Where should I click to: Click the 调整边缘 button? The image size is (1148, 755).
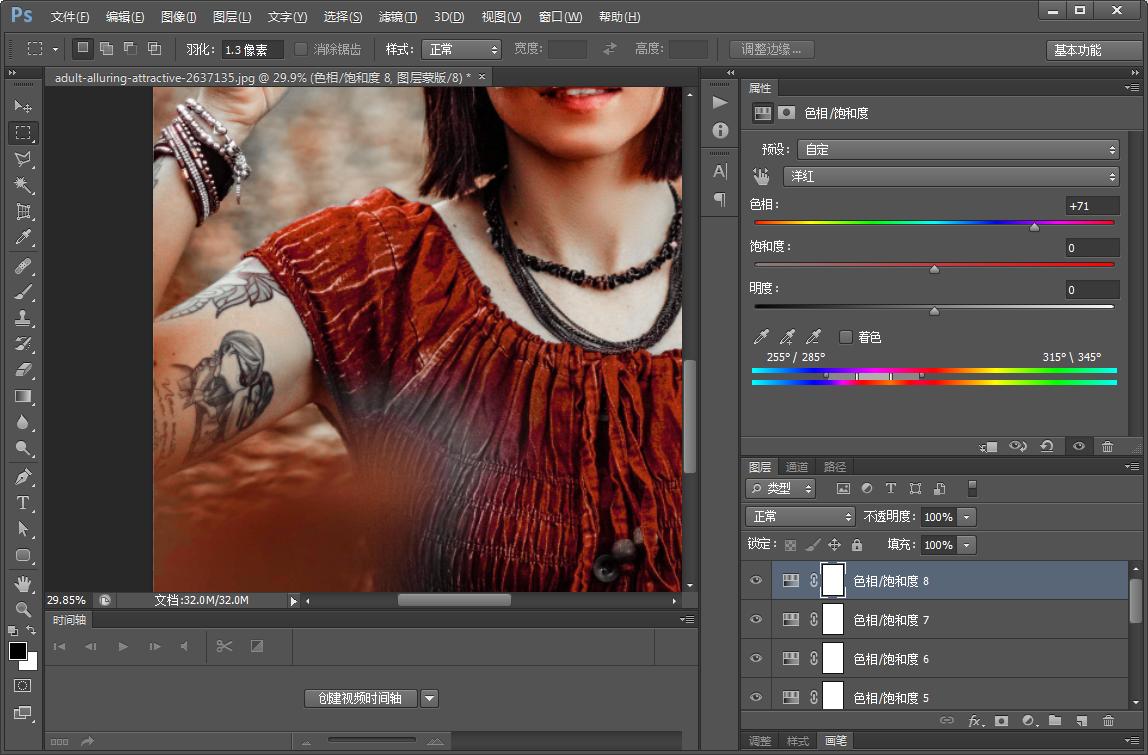[x=771, y=49]
